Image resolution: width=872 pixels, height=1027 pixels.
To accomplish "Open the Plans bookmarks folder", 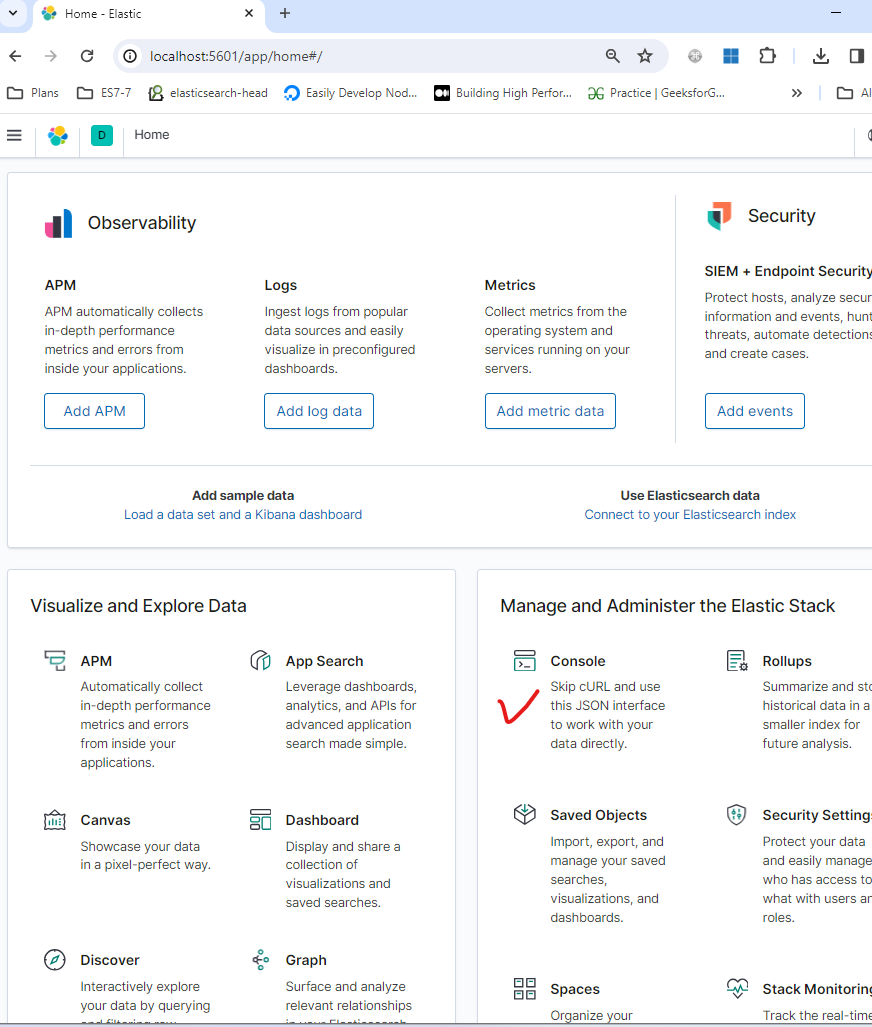I will pos(33,92).
